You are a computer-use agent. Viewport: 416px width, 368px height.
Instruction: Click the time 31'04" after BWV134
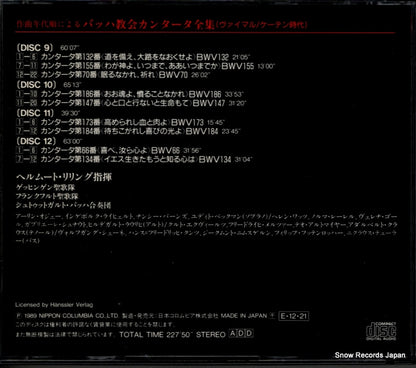pyautogui.click(x=243, y=160)
